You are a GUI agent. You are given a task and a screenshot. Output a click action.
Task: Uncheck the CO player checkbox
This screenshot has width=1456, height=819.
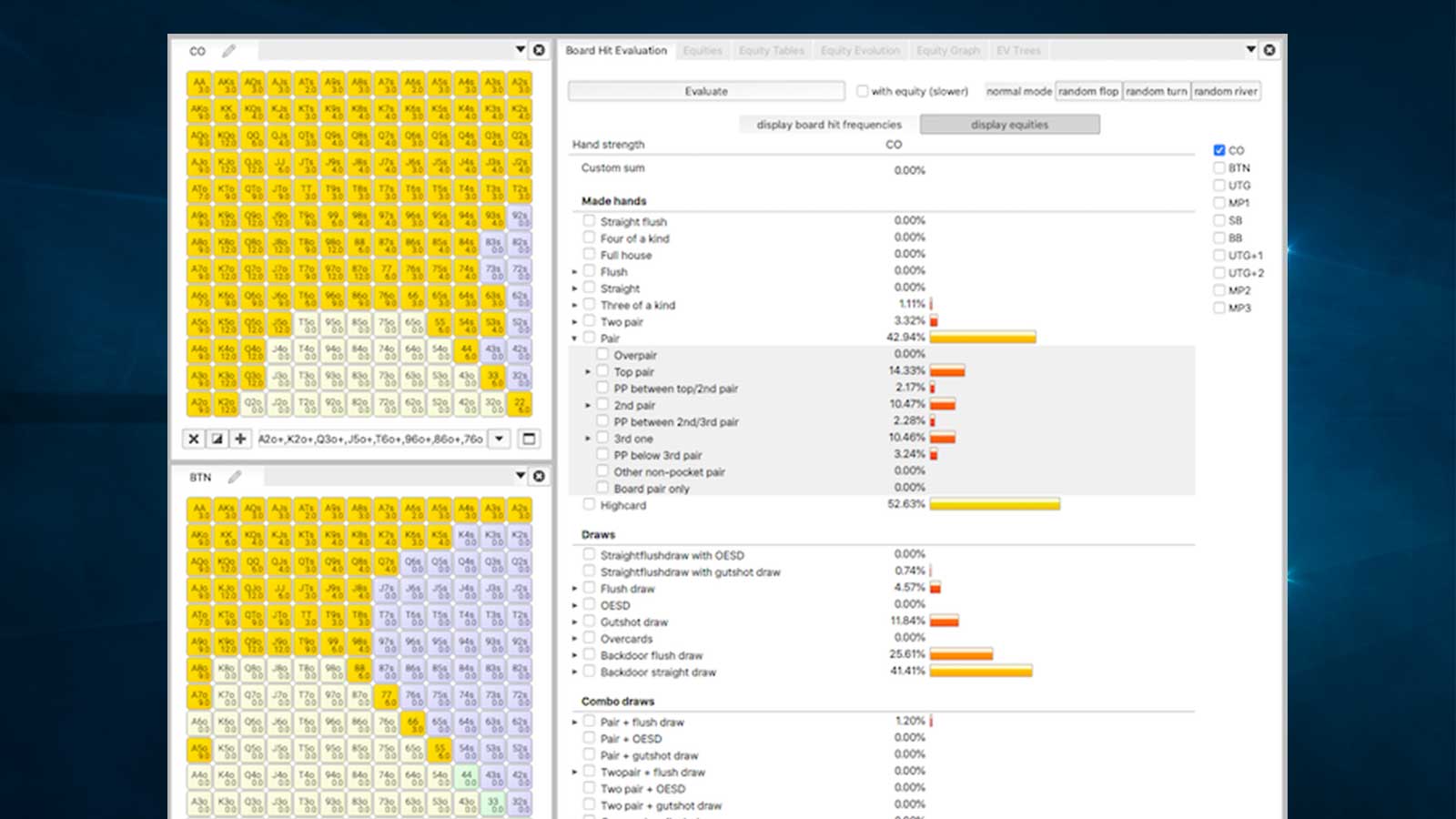[x=1219, y=150]
